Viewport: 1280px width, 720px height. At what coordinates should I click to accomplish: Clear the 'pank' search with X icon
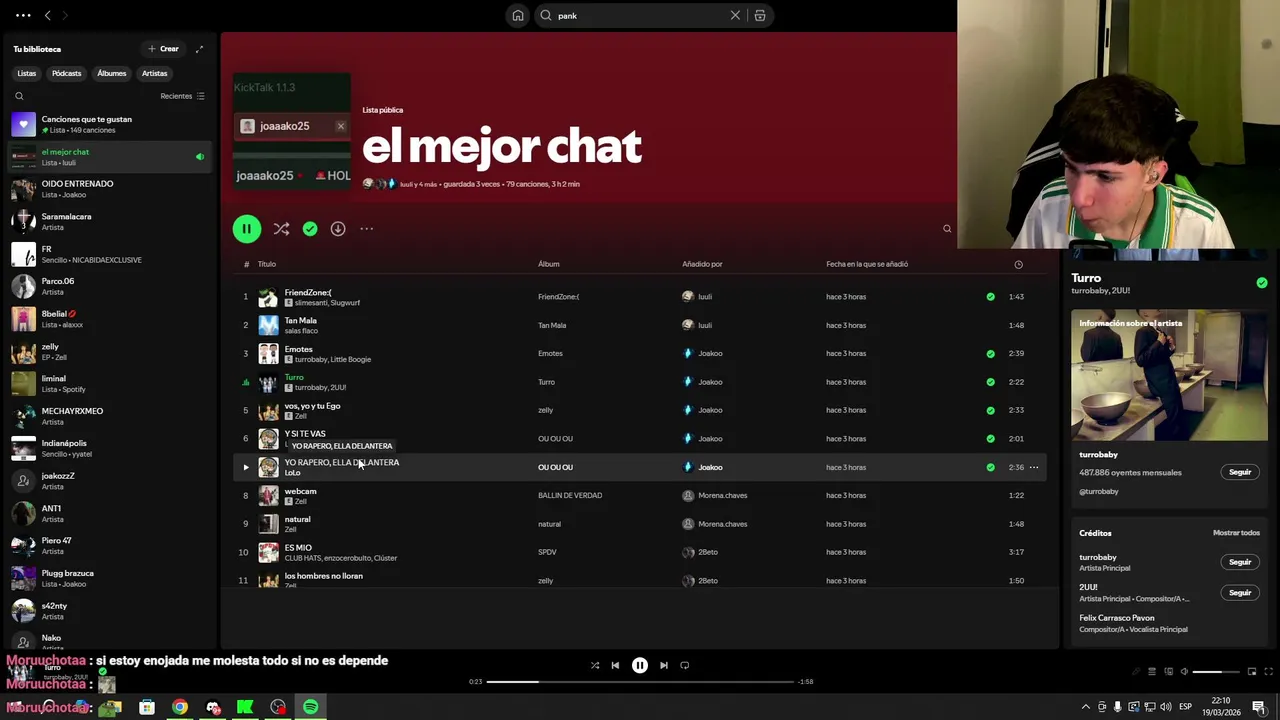pos(735,15)
